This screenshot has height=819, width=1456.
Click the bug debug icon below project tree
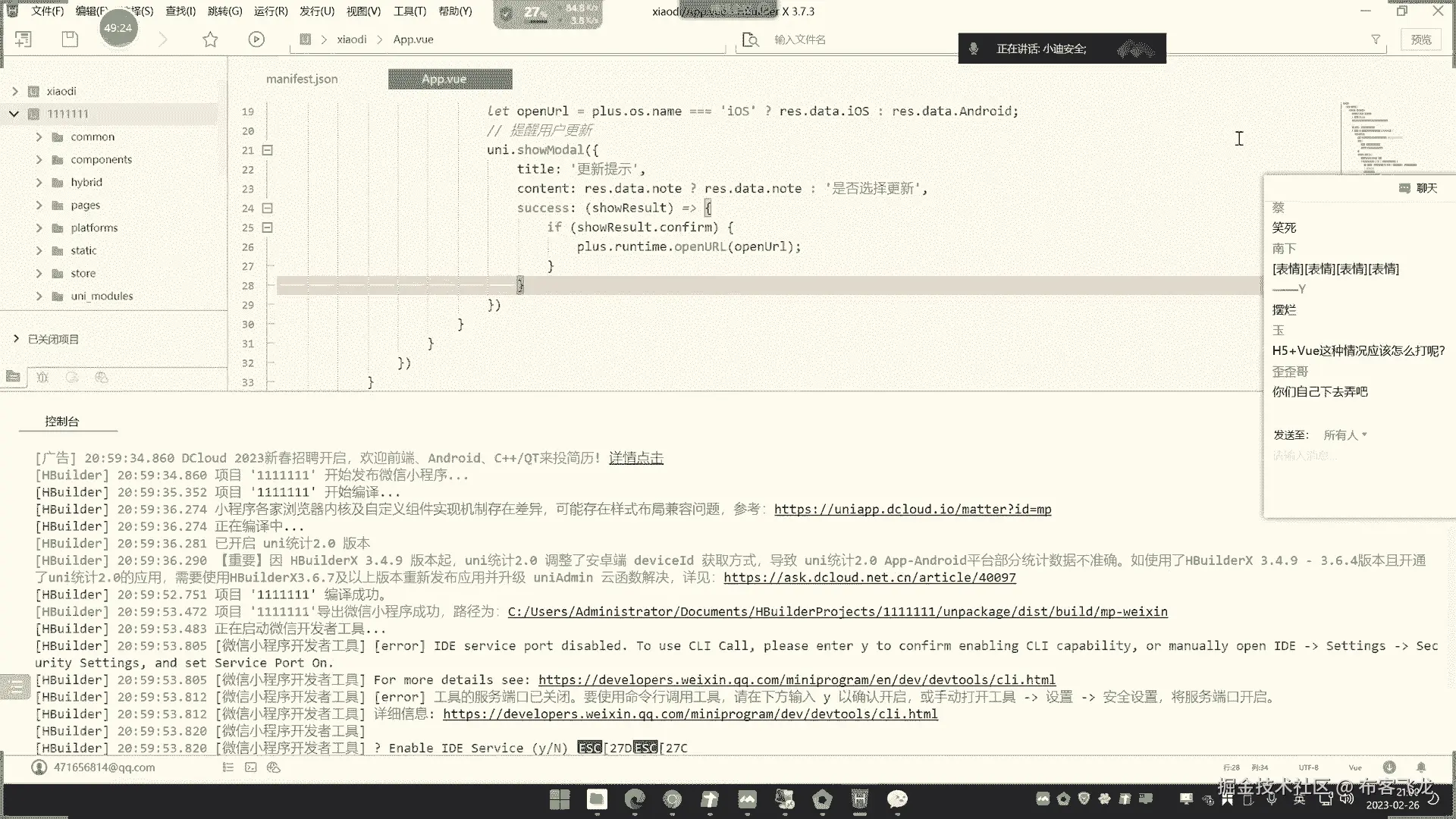coord(42,377)
